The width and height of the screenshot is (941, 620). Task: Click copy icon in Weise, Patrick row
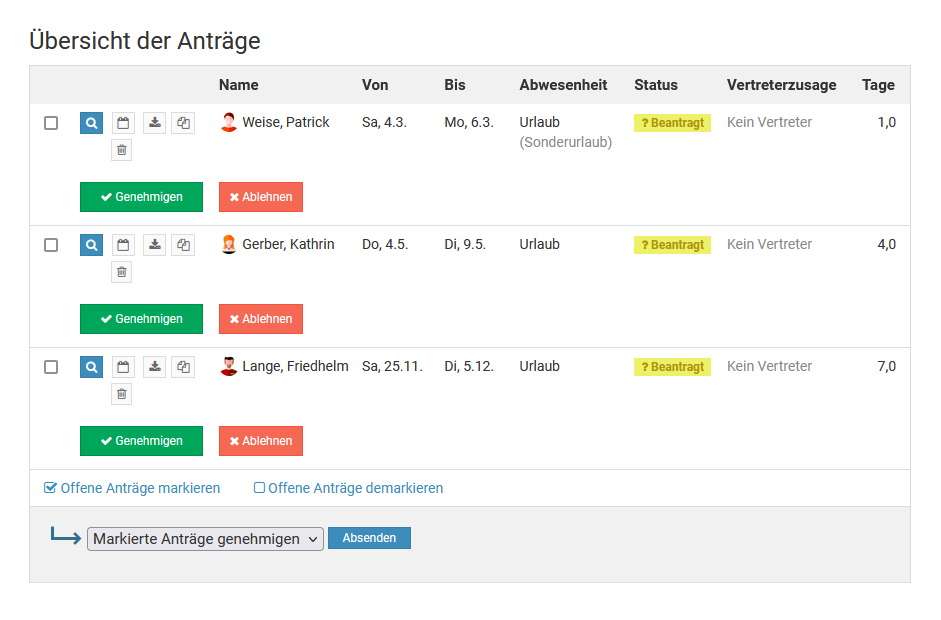(x=183, y=123)
